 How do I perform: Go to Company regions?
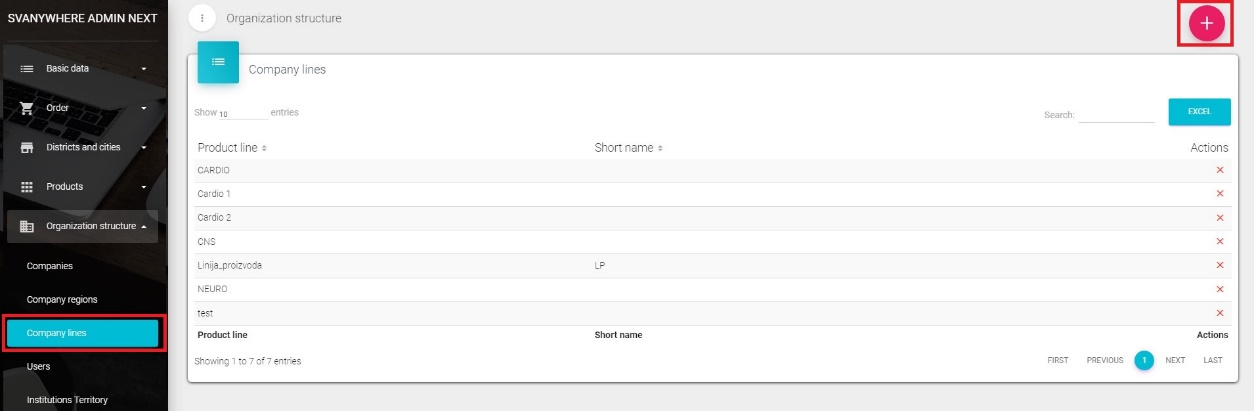tap(62, 299)
